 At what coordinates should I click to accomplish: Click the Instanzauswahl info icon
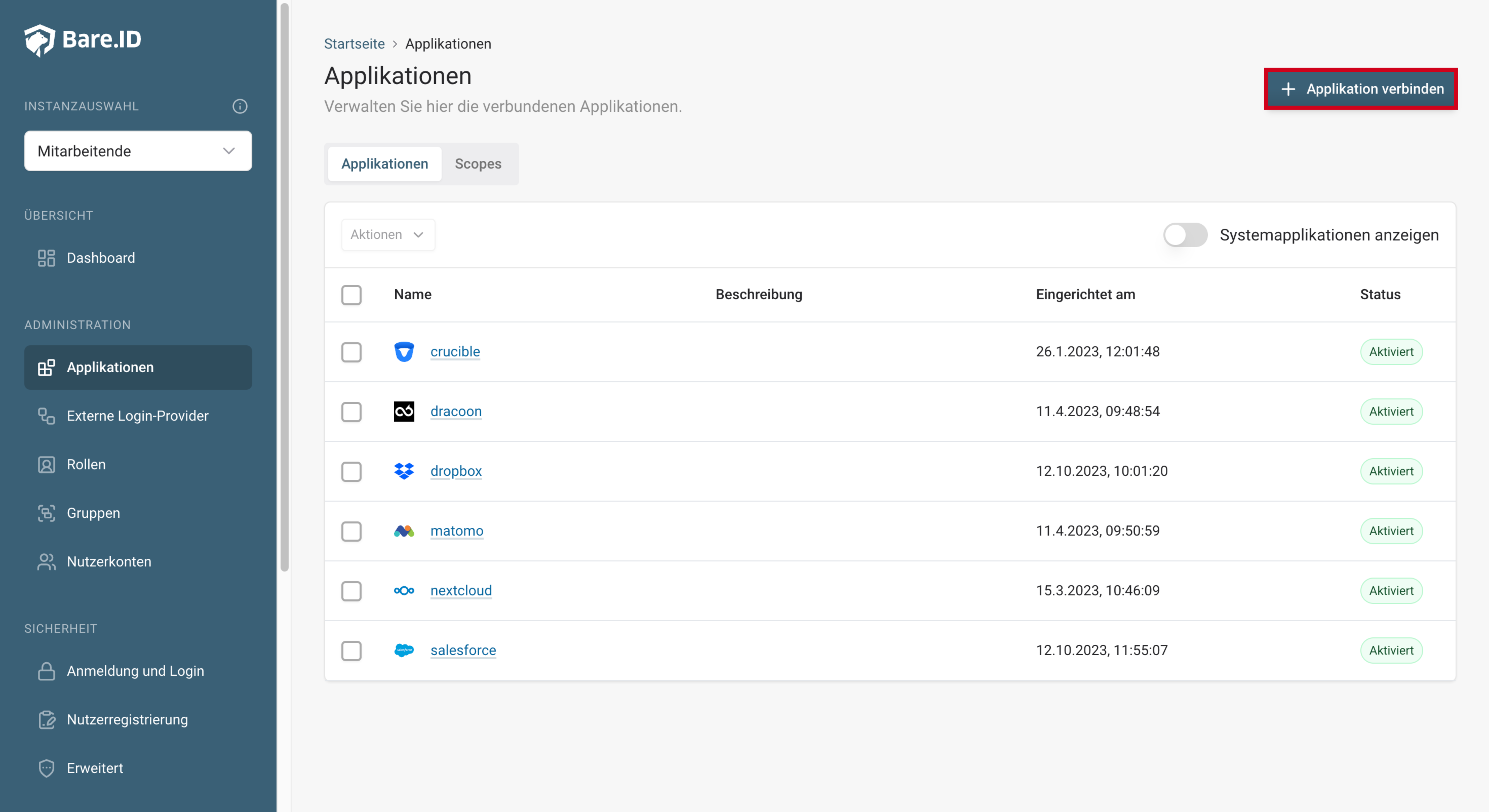click(240, 106)
